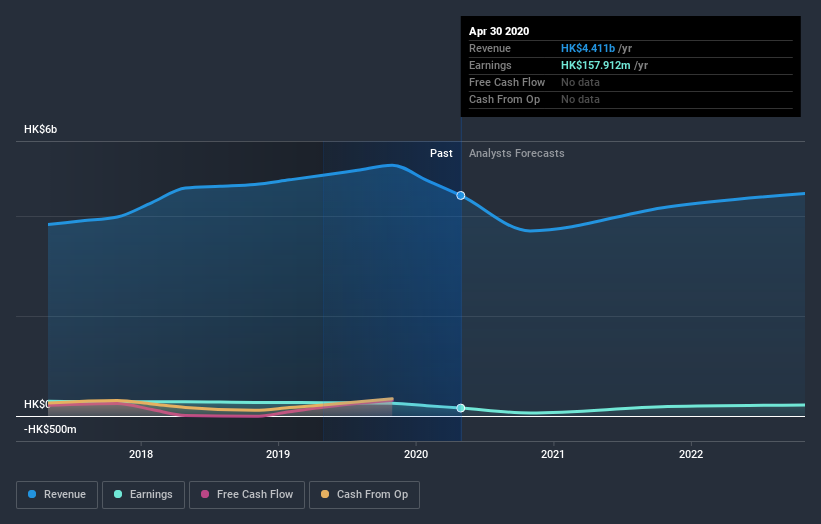Click the Free Cash Flow row in the tooltip

click(630, 82)
